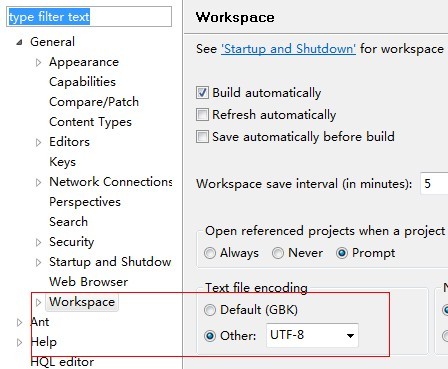Open the UTF-8 encoding dropdown
448x369 pixels.
pyautogui.click(x=312, y=335)
